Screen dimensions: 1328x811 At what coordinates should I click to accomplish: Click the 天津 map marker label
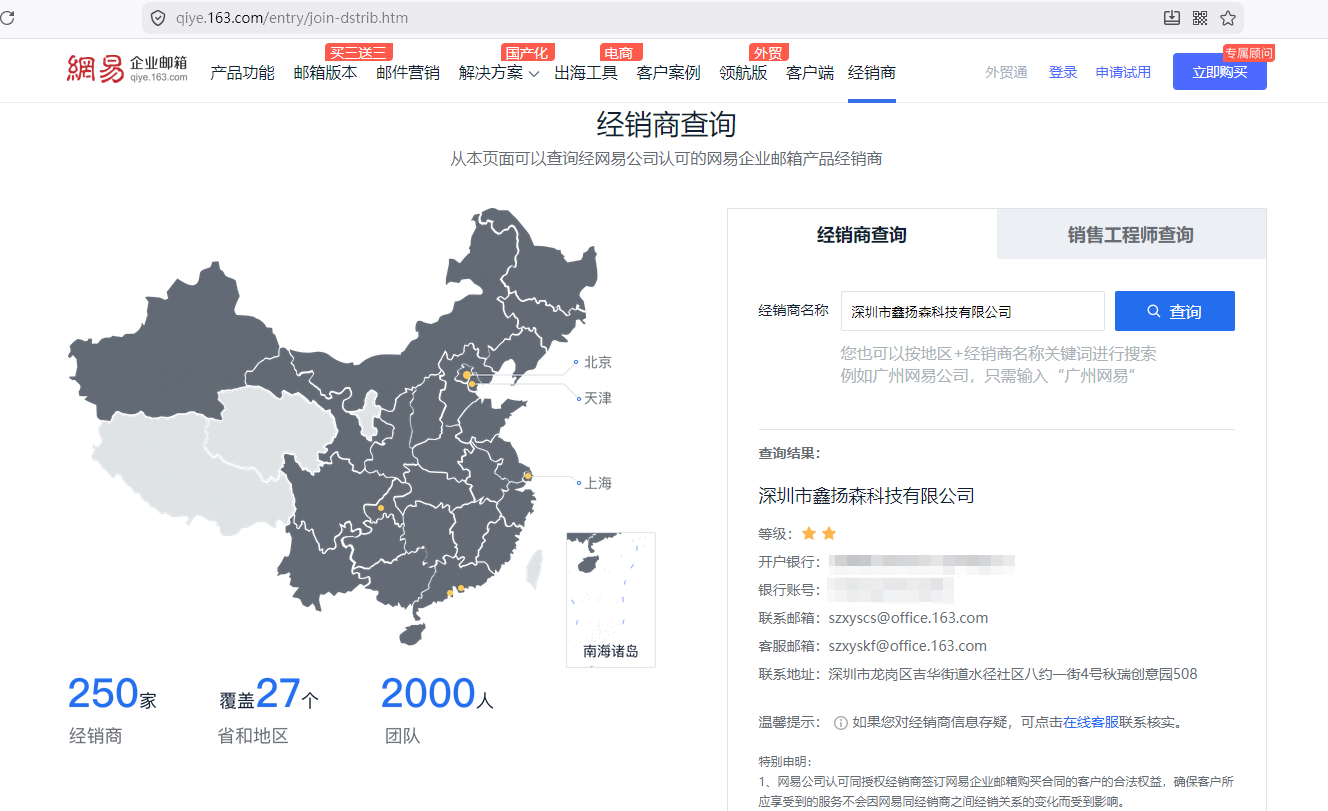pos(598,398)
